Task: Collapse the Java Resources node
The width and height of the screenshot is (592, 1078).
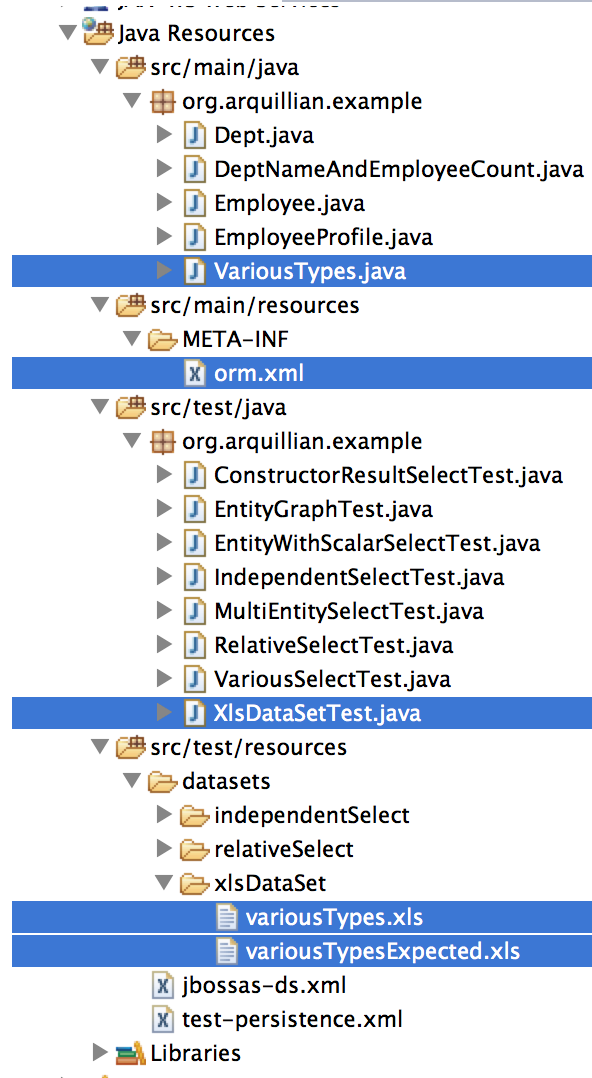Action: pyautogui.click(x=68, y=33)
